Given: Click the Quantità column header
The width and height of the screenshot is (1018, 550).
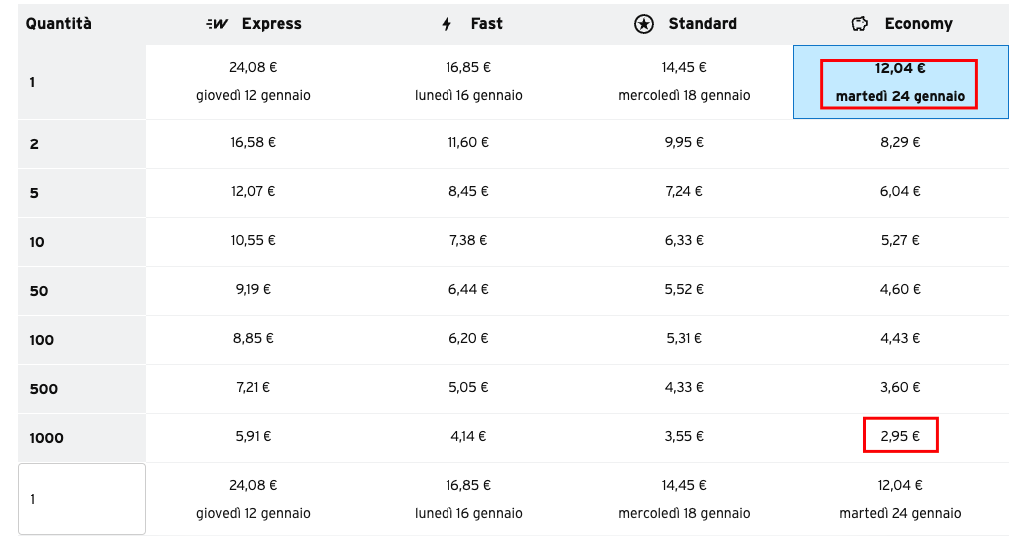Looking at the screenshot, I should [58, 24].
